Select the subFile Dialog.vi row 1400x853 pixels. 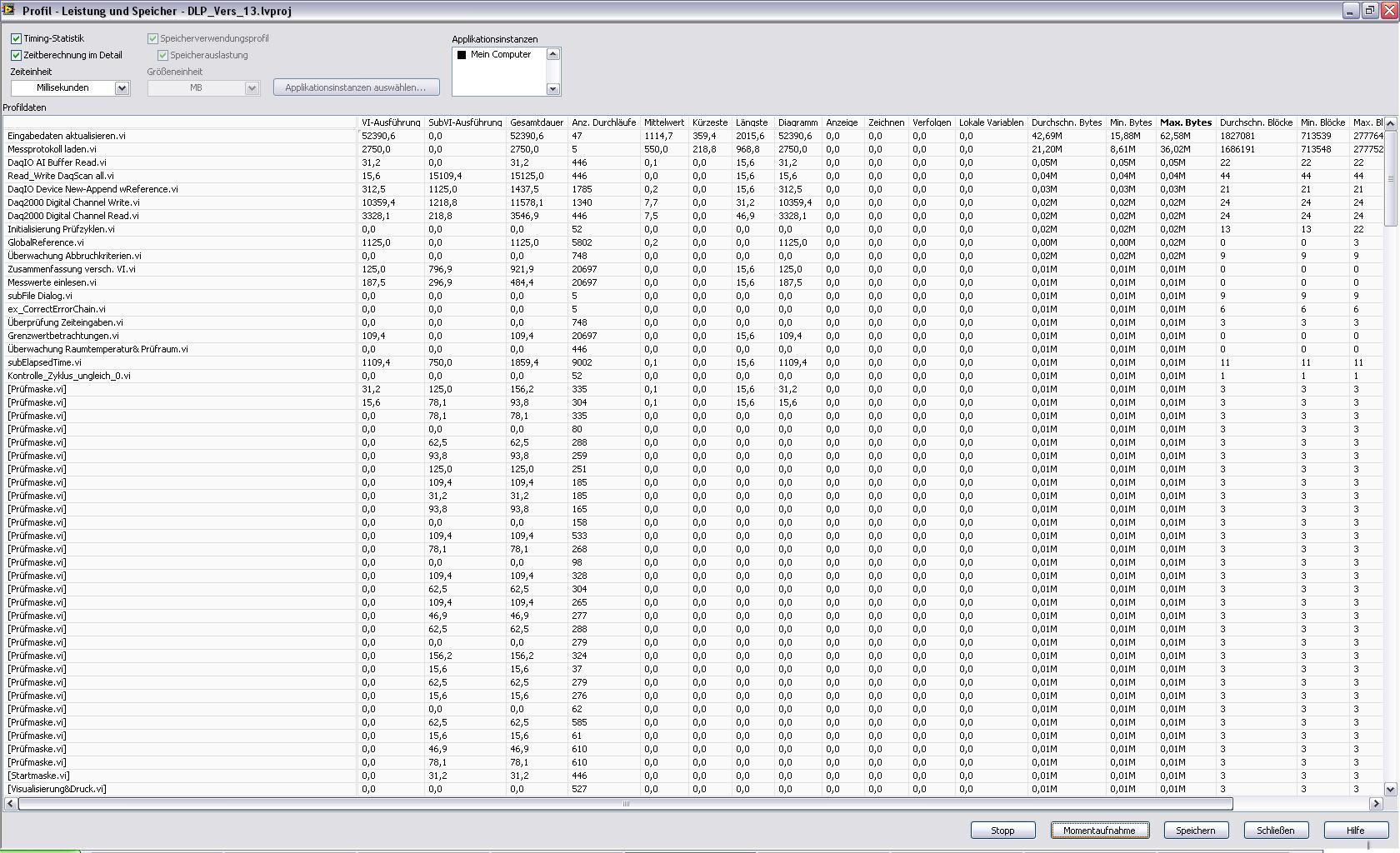692,296
